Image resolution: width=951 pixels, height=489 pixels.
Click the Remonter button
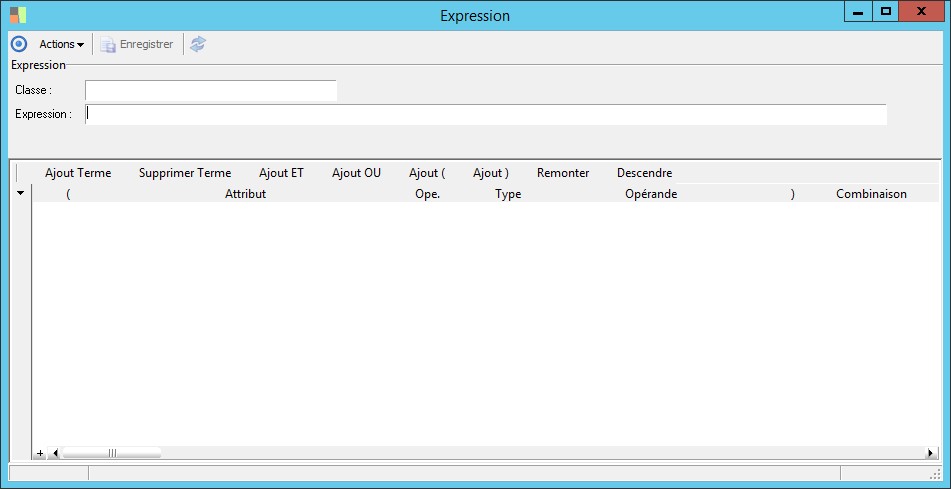point(563,173)
